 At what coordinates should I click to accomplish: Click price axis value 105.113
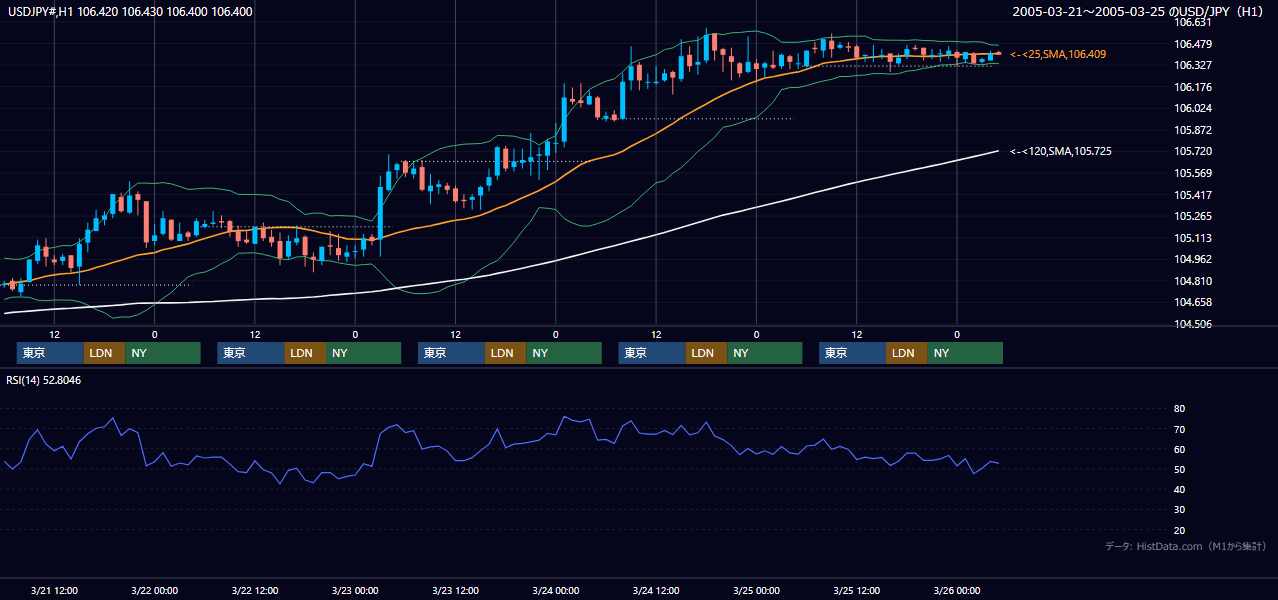1193,238
